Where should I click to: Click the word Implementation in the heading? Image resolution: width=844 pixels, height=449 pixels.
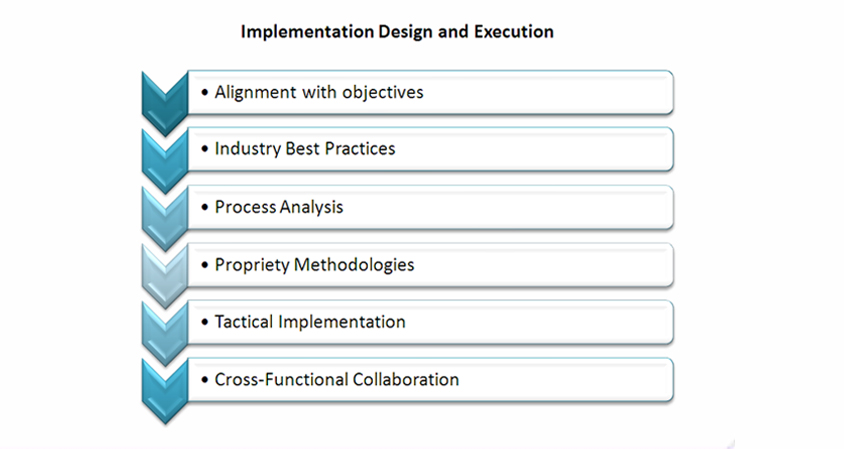[307, 32]
